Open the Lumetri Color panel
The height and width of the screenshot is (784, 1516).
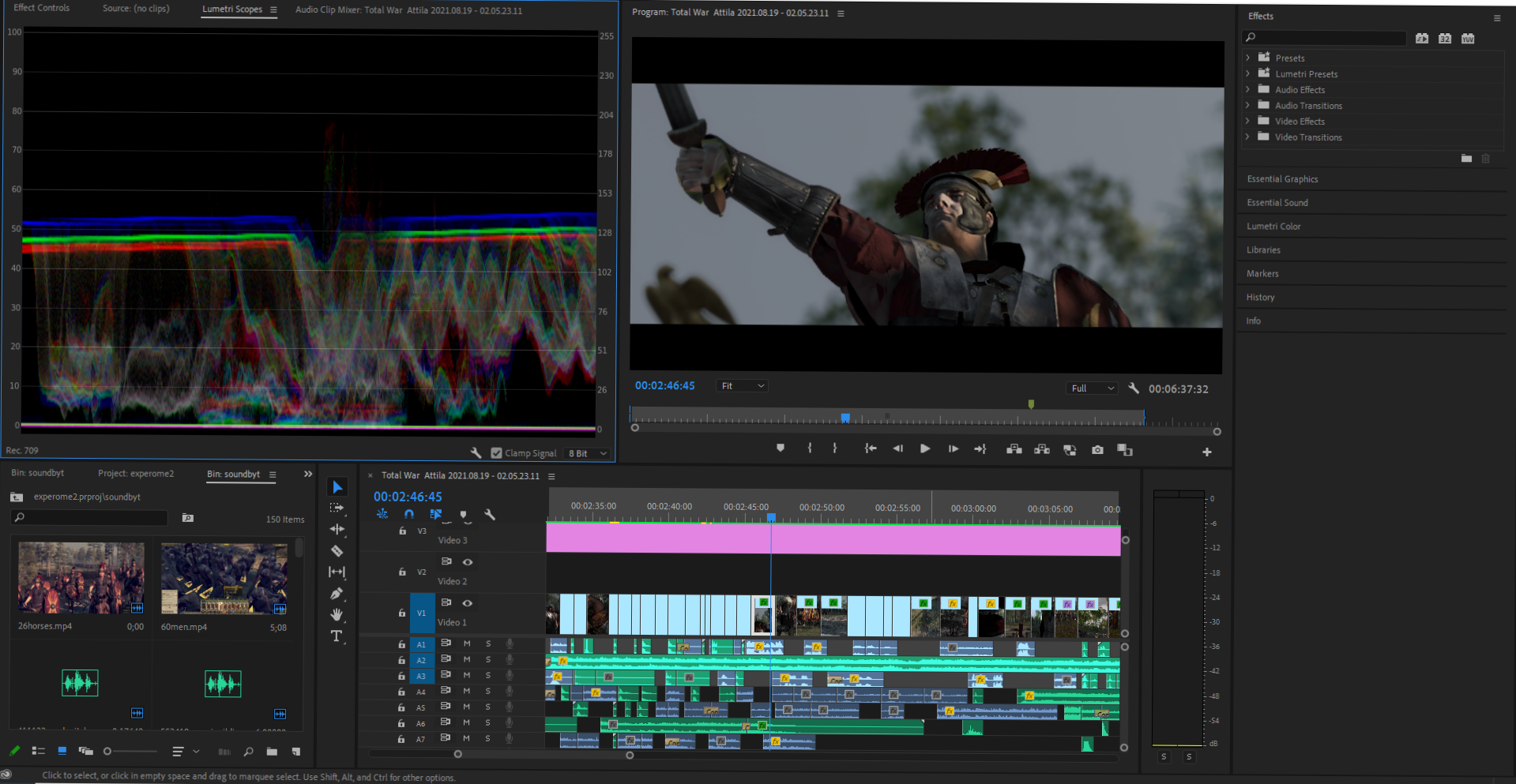1273,227
